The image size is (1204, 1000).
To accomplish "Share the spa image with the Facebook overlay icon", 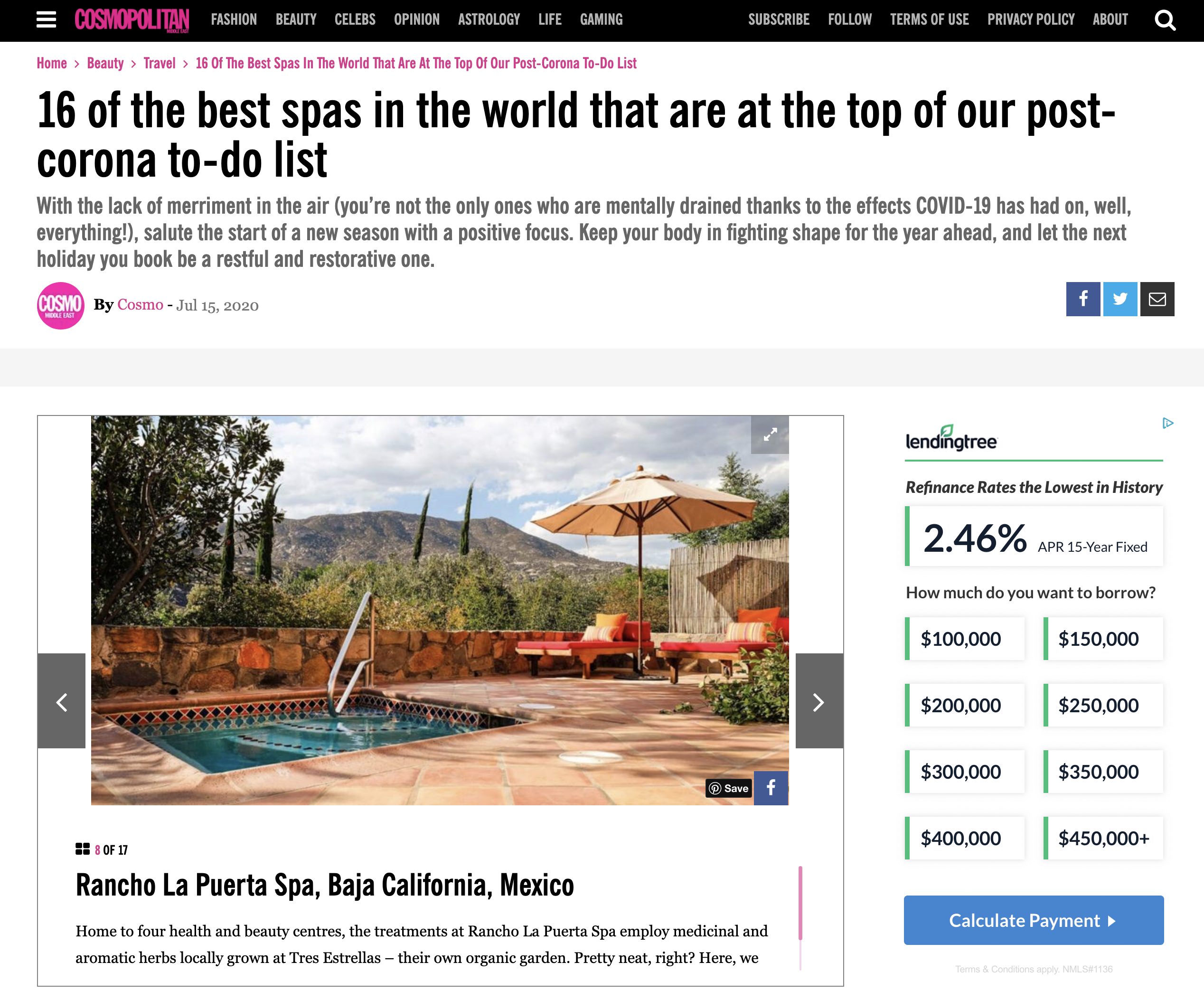I will [771, 788].
